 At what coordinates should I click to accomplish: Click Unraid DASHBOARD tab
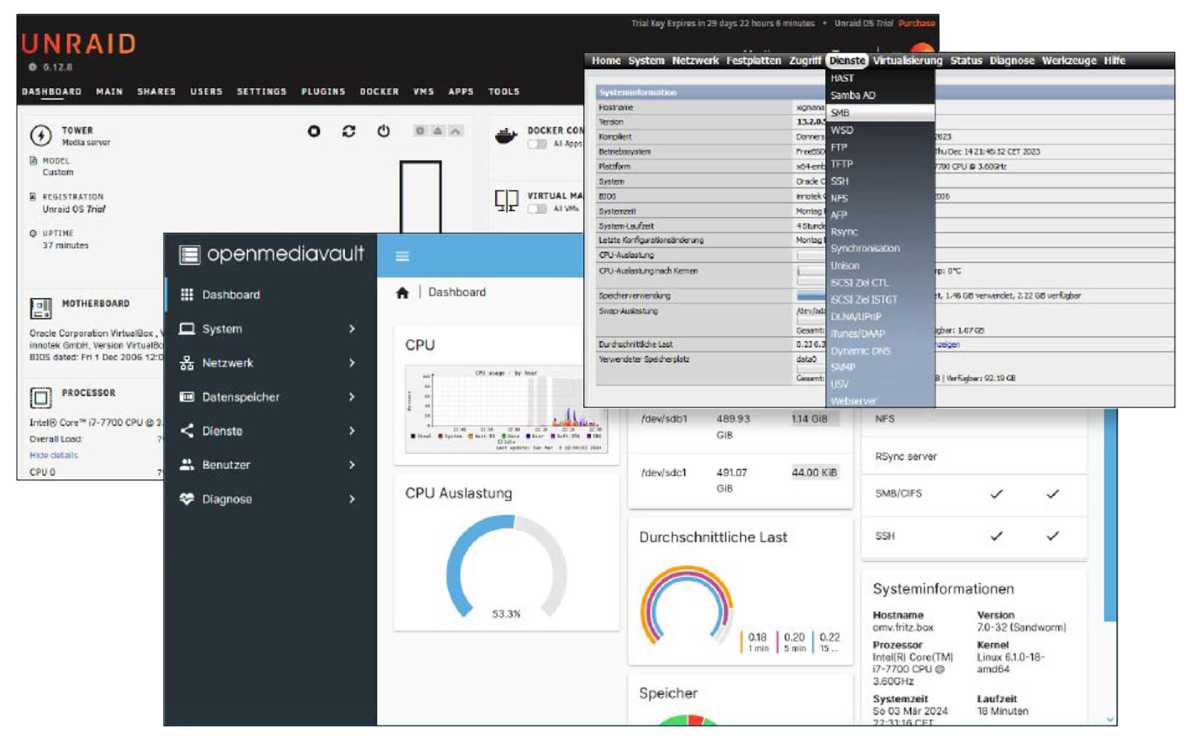click(52, 92)
